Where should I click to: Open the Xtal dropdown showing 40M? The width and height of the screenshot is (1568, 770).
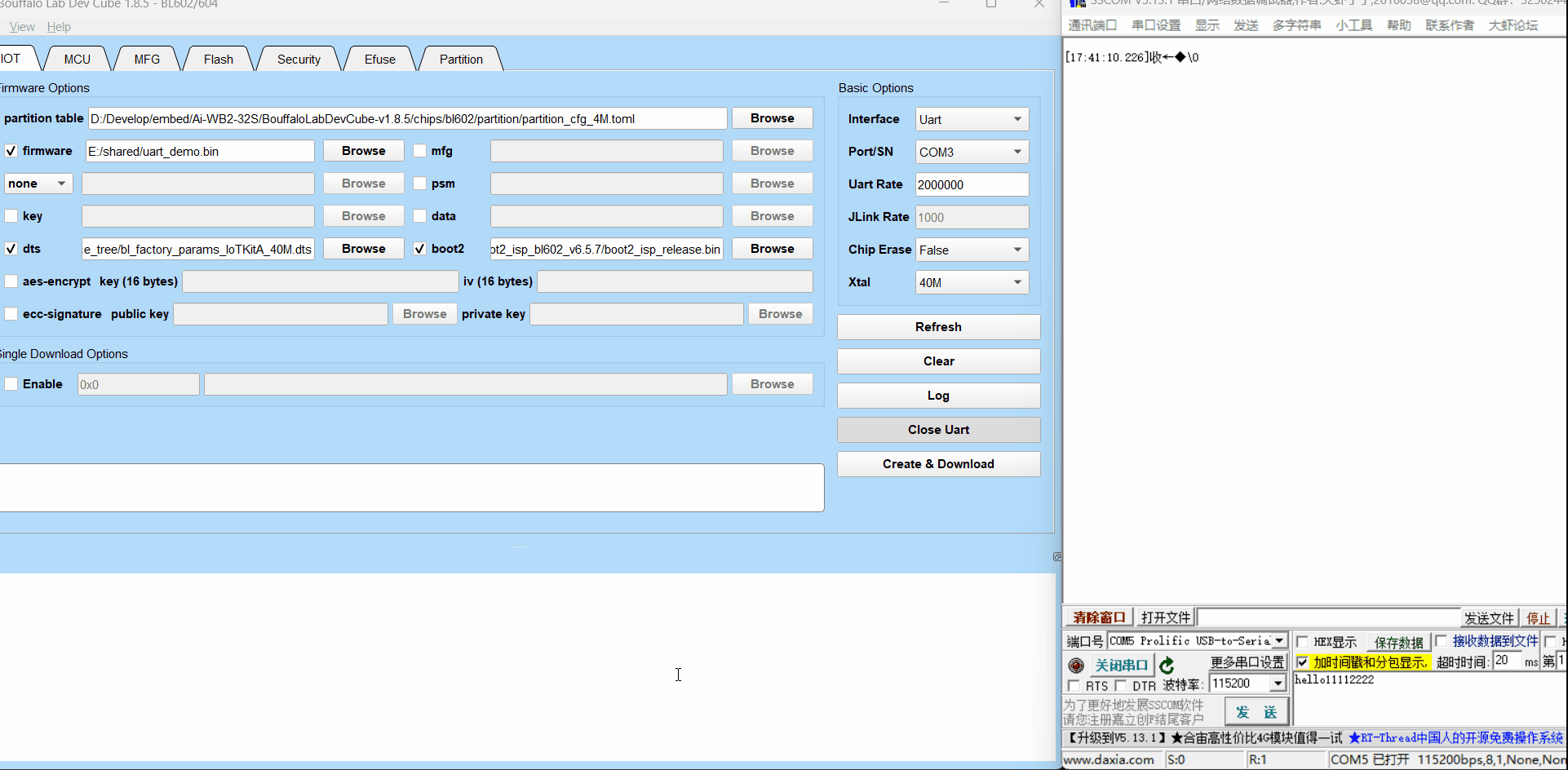pos(972,282)
